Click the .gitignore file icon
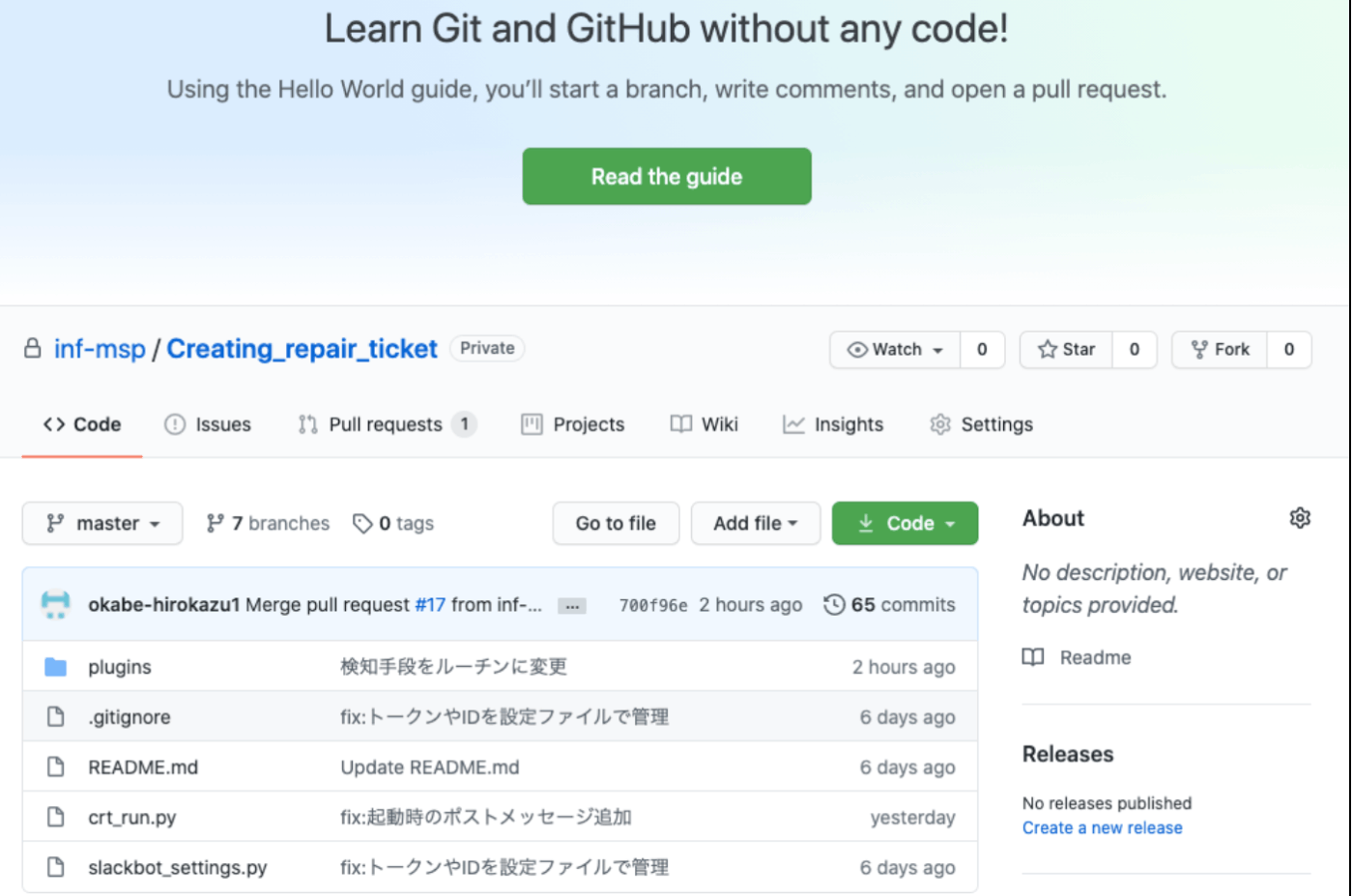Image resolution: width=1353 pixels, height=896 pixels. [x=56, y=716]
